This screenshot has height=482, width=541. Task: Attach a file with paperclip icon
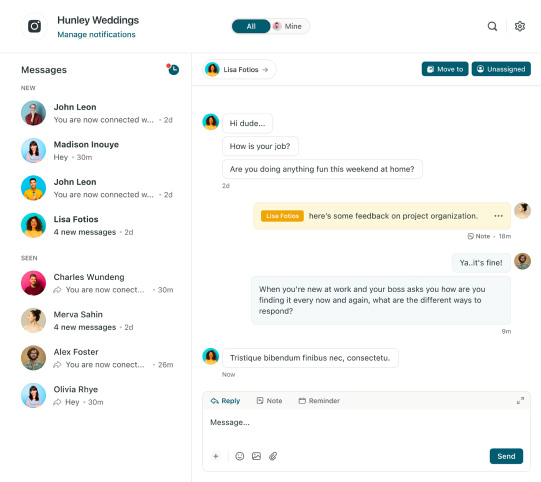point(273,456)
